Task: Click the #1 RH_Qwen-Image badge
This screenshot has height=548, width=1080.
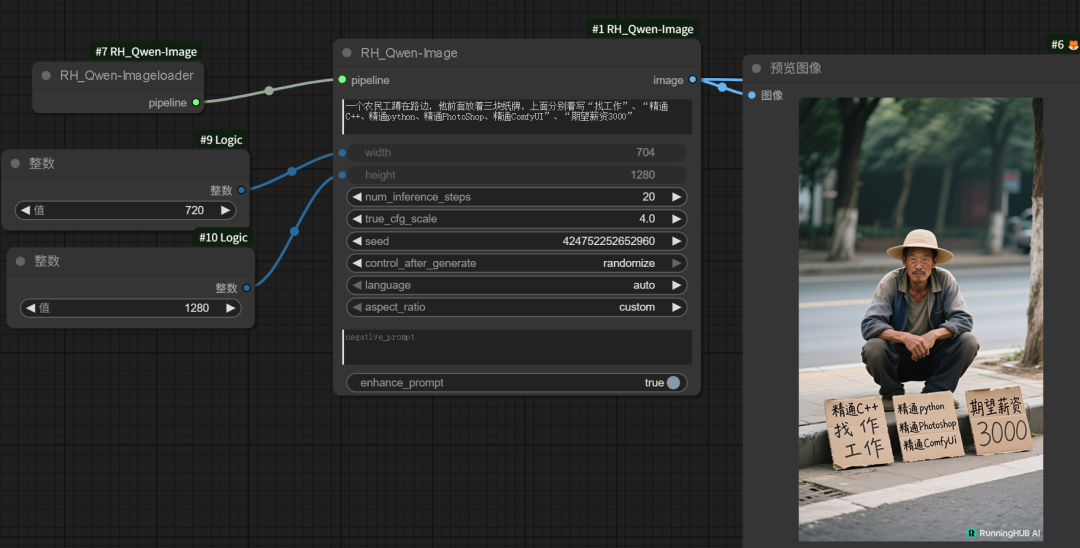Action: click(x=643, y=29)
